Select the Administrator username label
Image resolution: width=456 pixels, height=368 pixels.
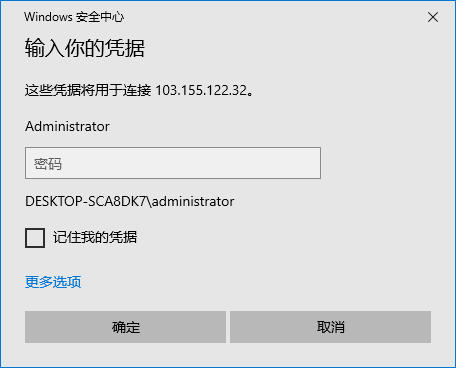pos(67,126)
